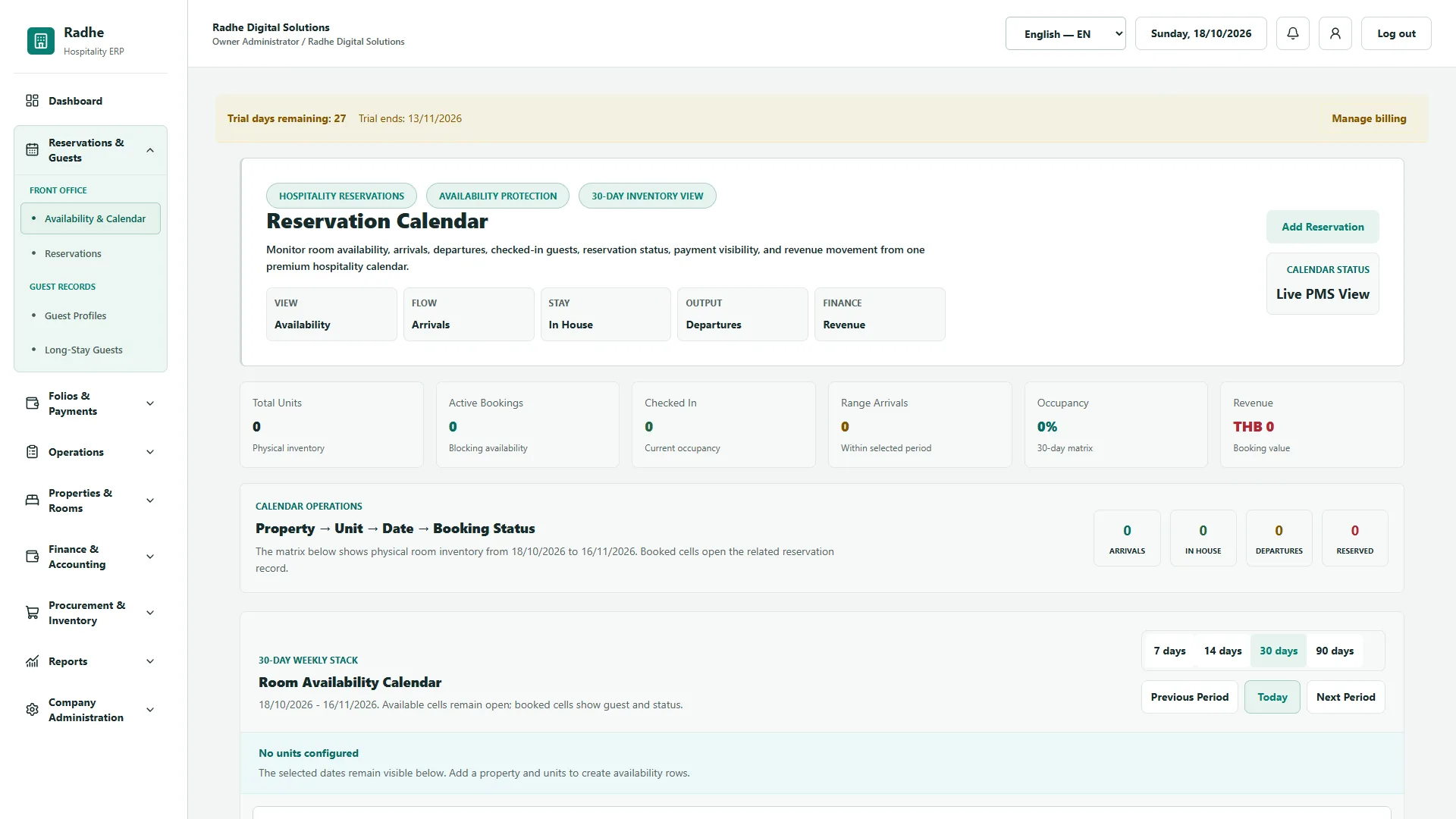The width and height of the screenshot is (1456, 819).
Task: Expand Finance & Accounting chevron
Action: coord(150,557)
